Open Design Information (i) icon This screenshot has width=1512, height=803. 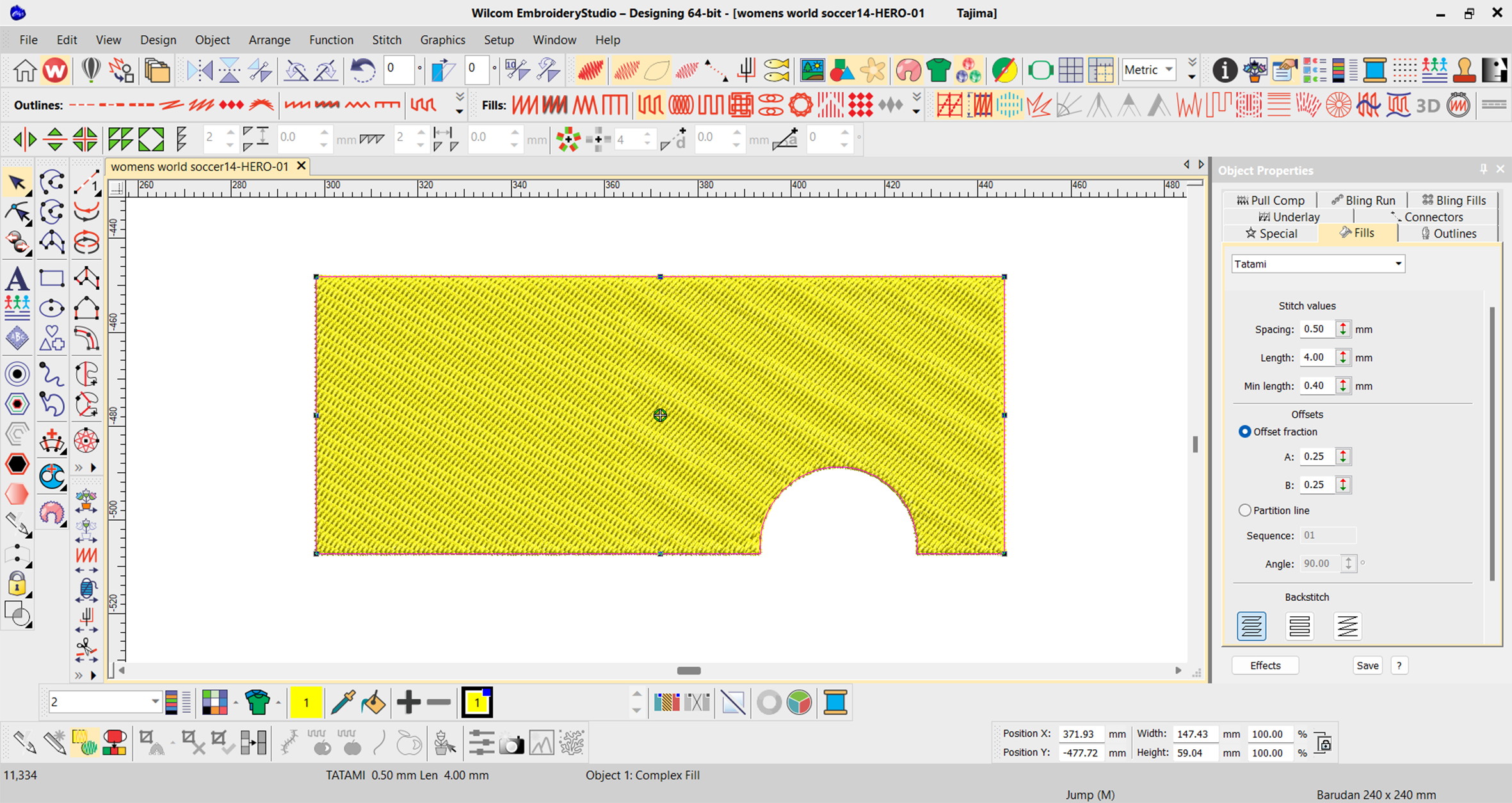click(1224, 70)
